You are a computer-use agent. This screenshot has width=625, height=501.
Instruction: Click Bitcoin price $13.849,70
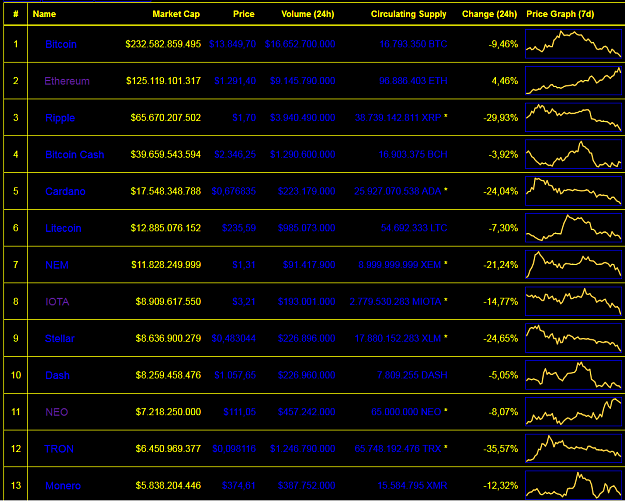[x=232, y=44]
